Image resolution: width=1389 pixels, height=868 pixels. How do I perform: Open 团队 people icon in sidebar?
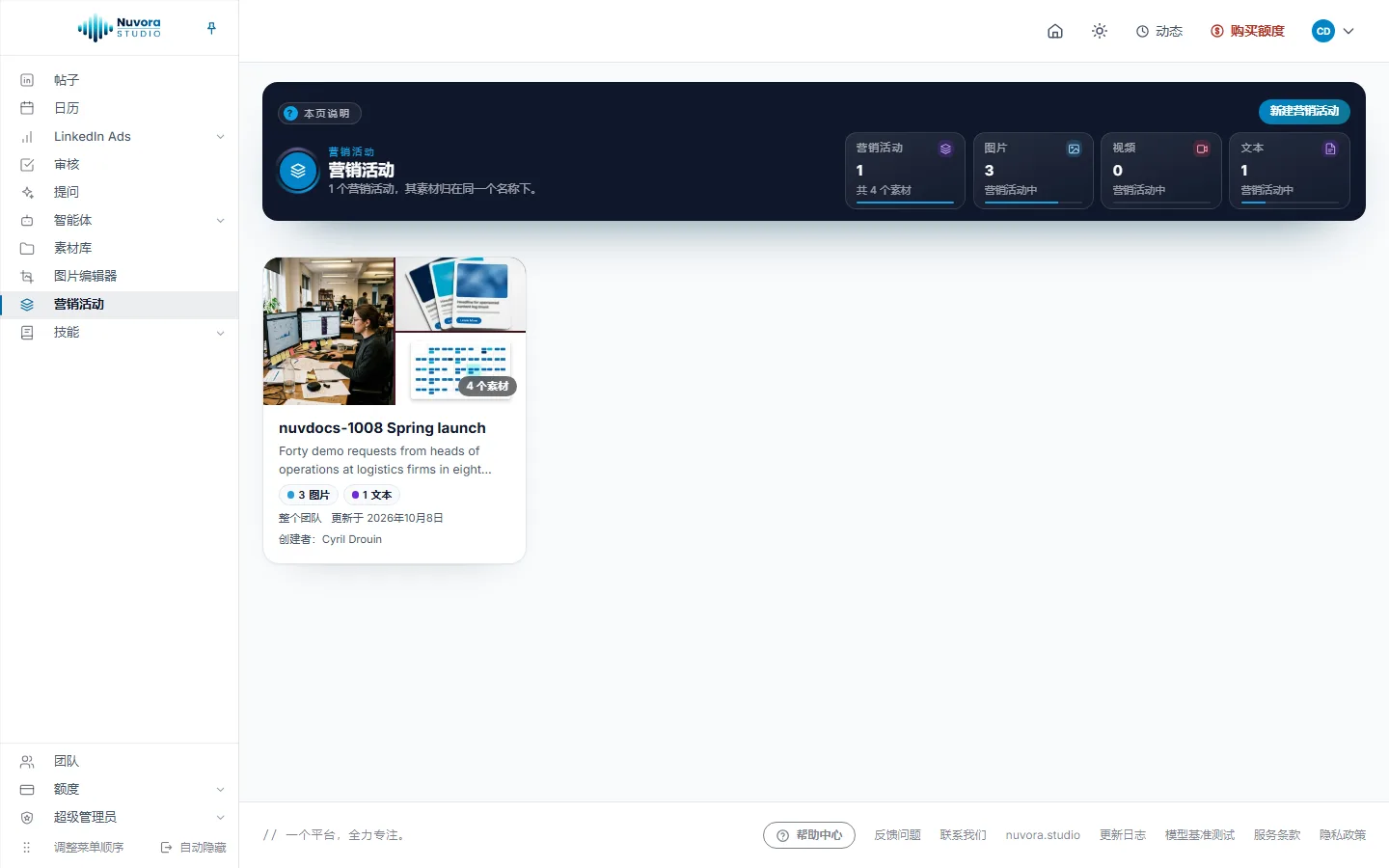click(27, 761)
